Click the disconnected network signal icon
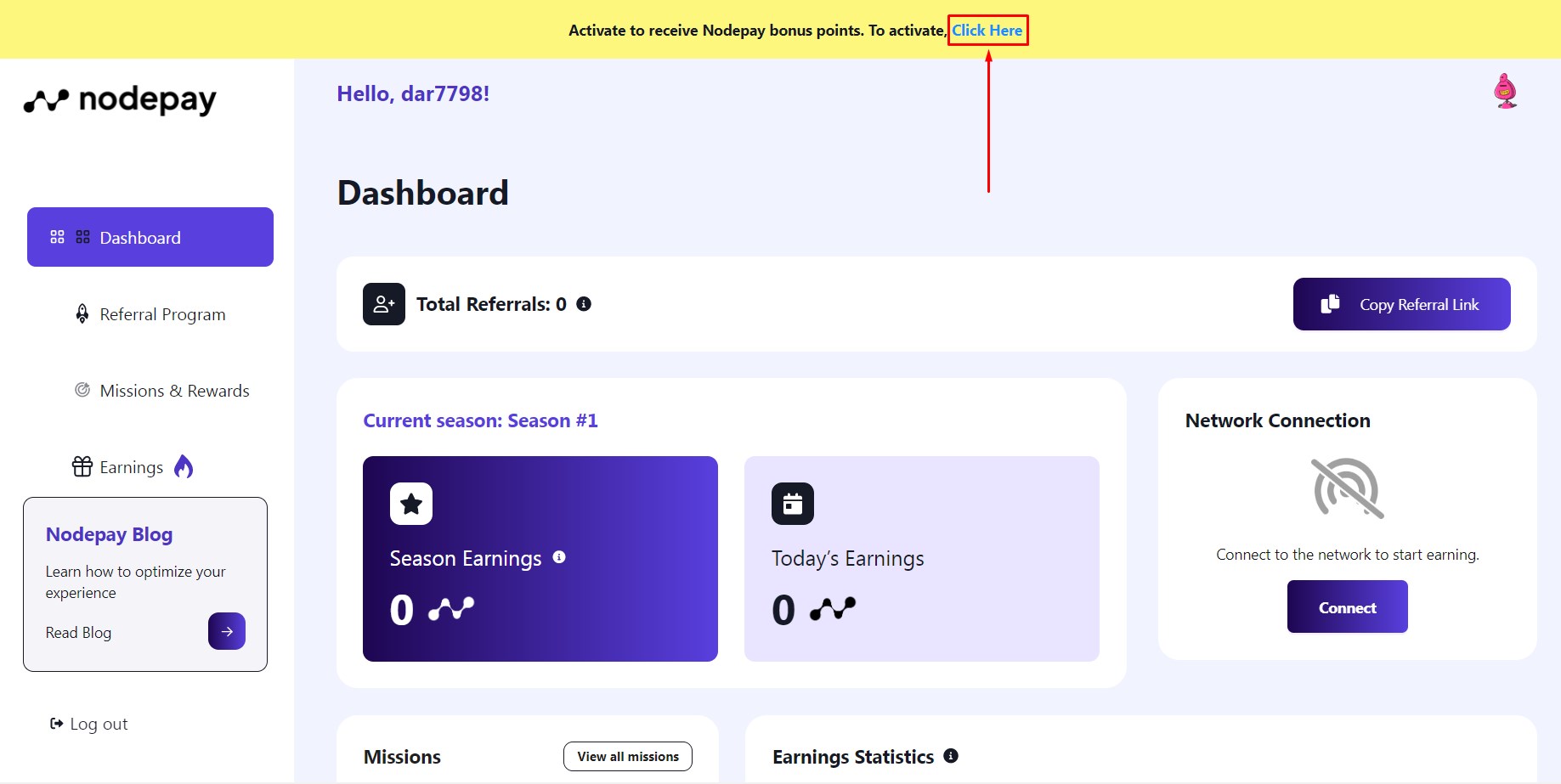The height and width of the screenshot is (784, 1561). coord(1348,488)
